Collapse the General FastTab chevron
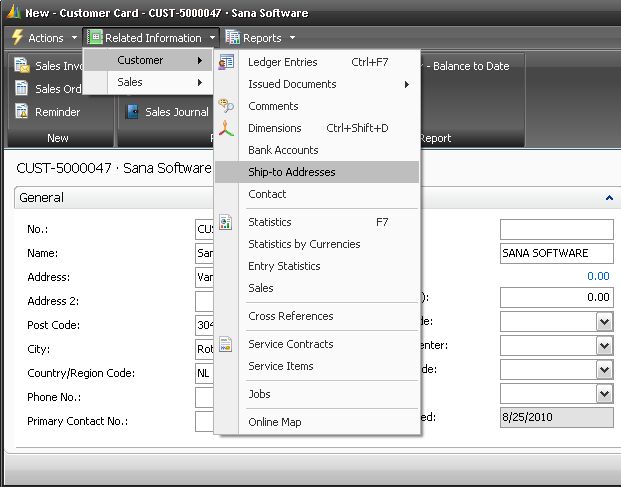621x487 pixels. pos(609,197)
